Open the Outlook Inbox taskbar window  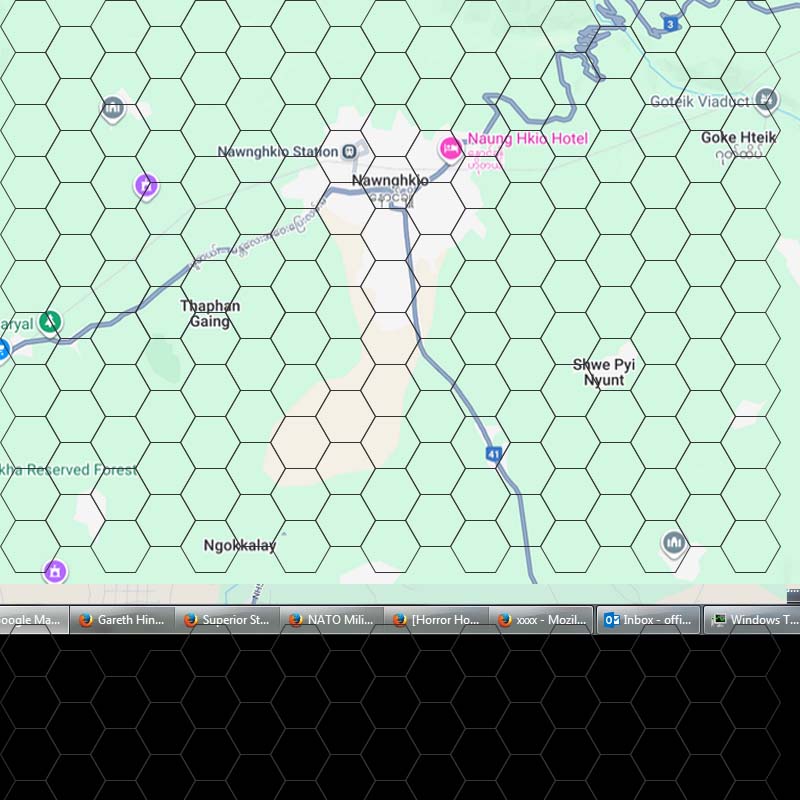point(648,619)
